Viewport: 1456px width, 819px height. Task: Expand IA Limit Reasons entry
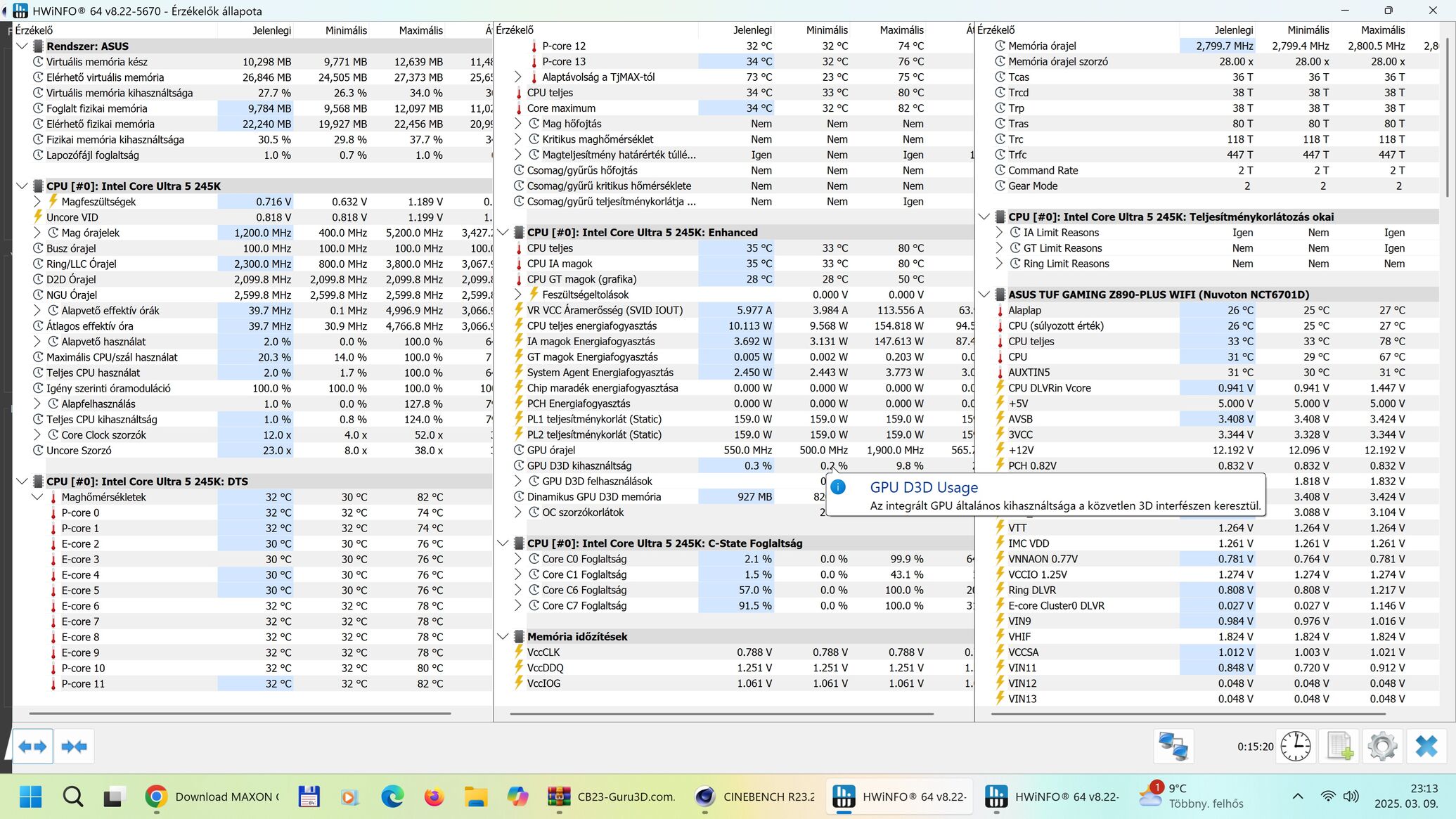pyautogui.click(x=999, y=233)
